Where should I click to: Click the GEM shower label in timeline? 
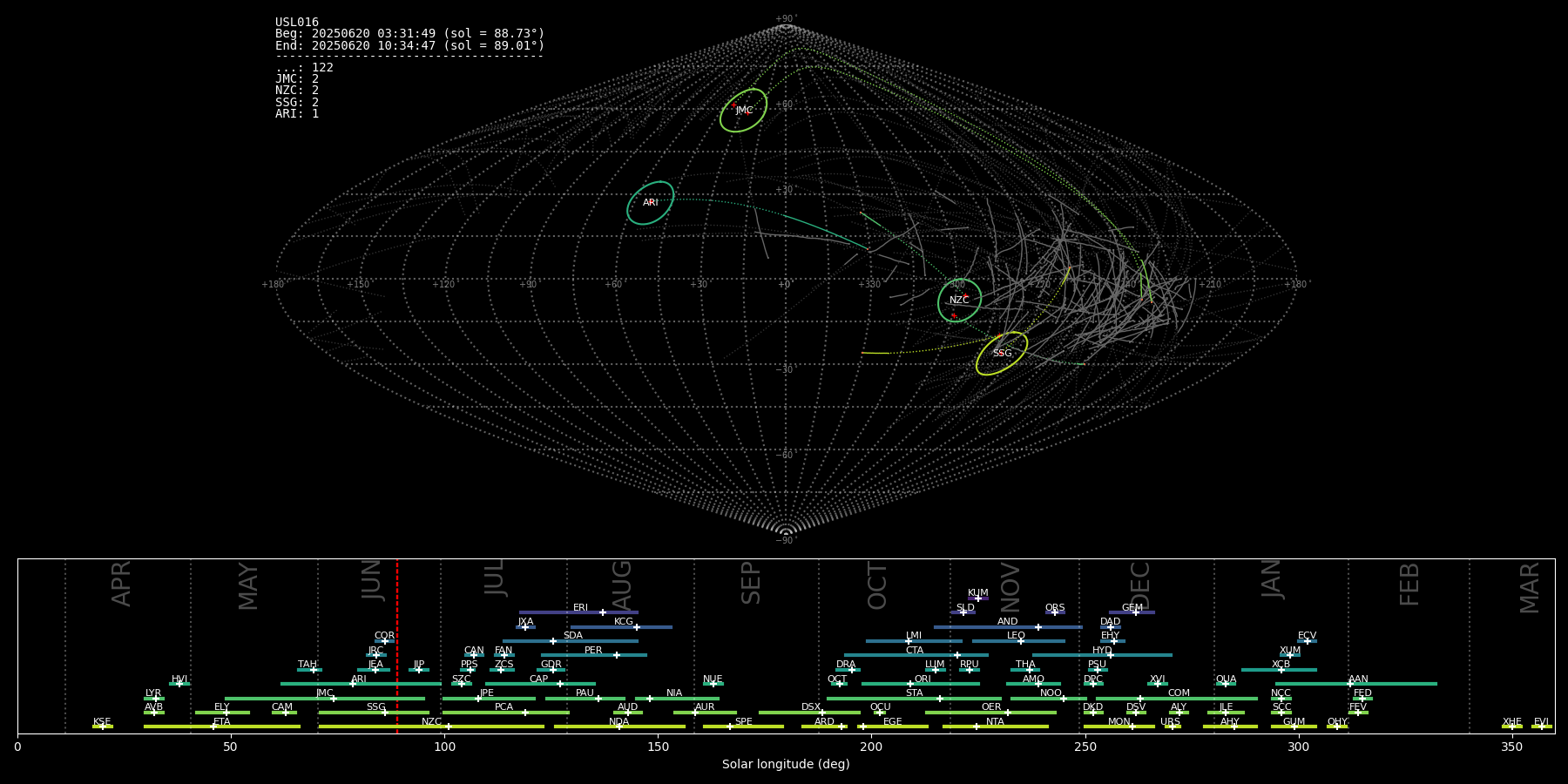[x=1132, y=608]
